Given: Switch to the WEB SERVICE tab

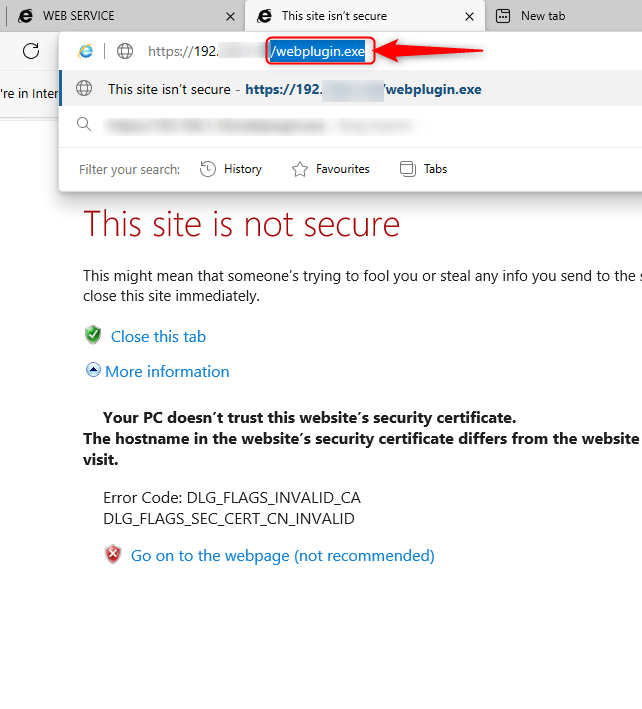Looking at the screenshot, I should 110,16.
